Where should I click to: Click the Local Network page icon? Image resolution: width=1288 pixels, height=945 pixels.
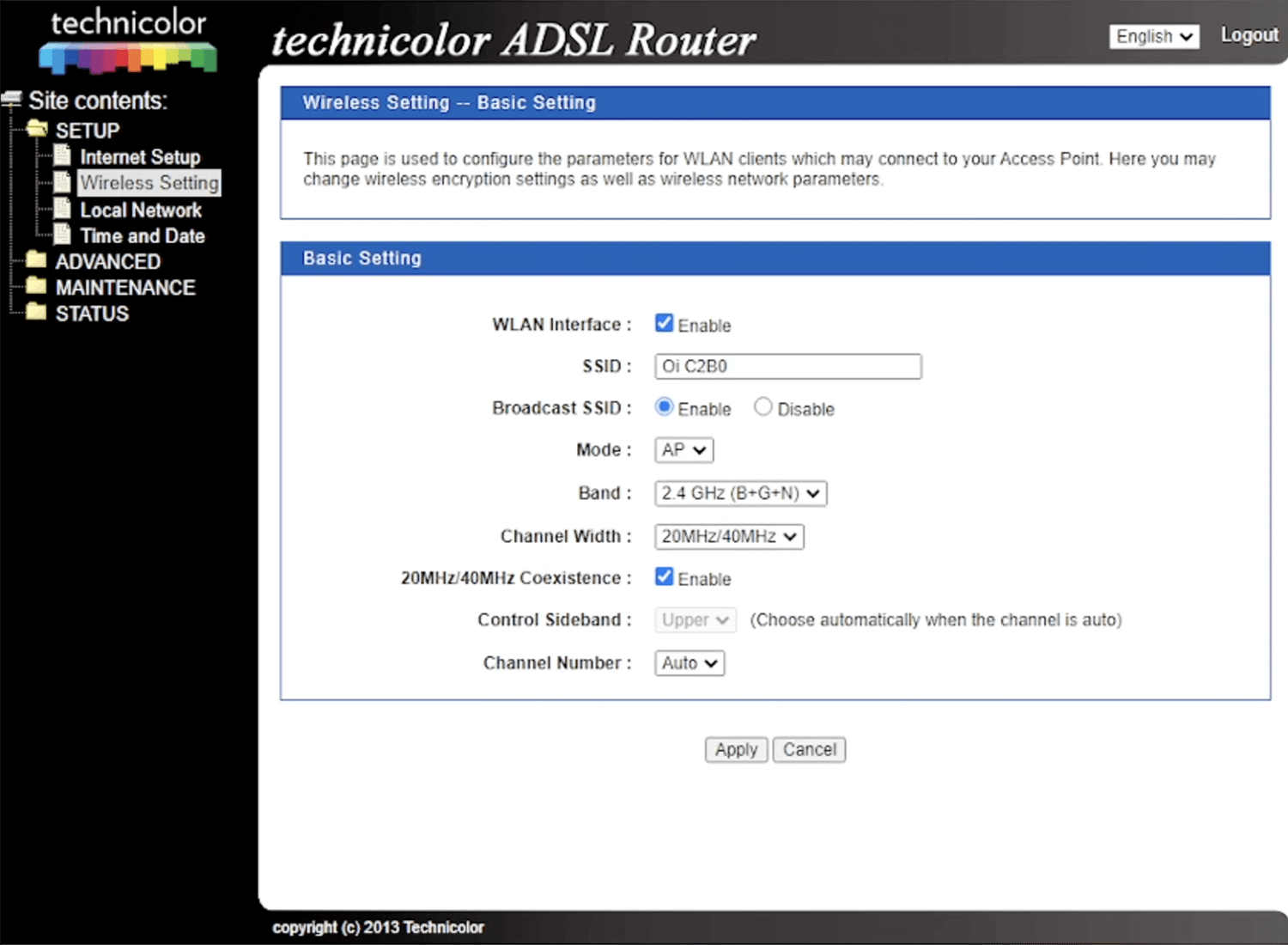pos(63,209)
